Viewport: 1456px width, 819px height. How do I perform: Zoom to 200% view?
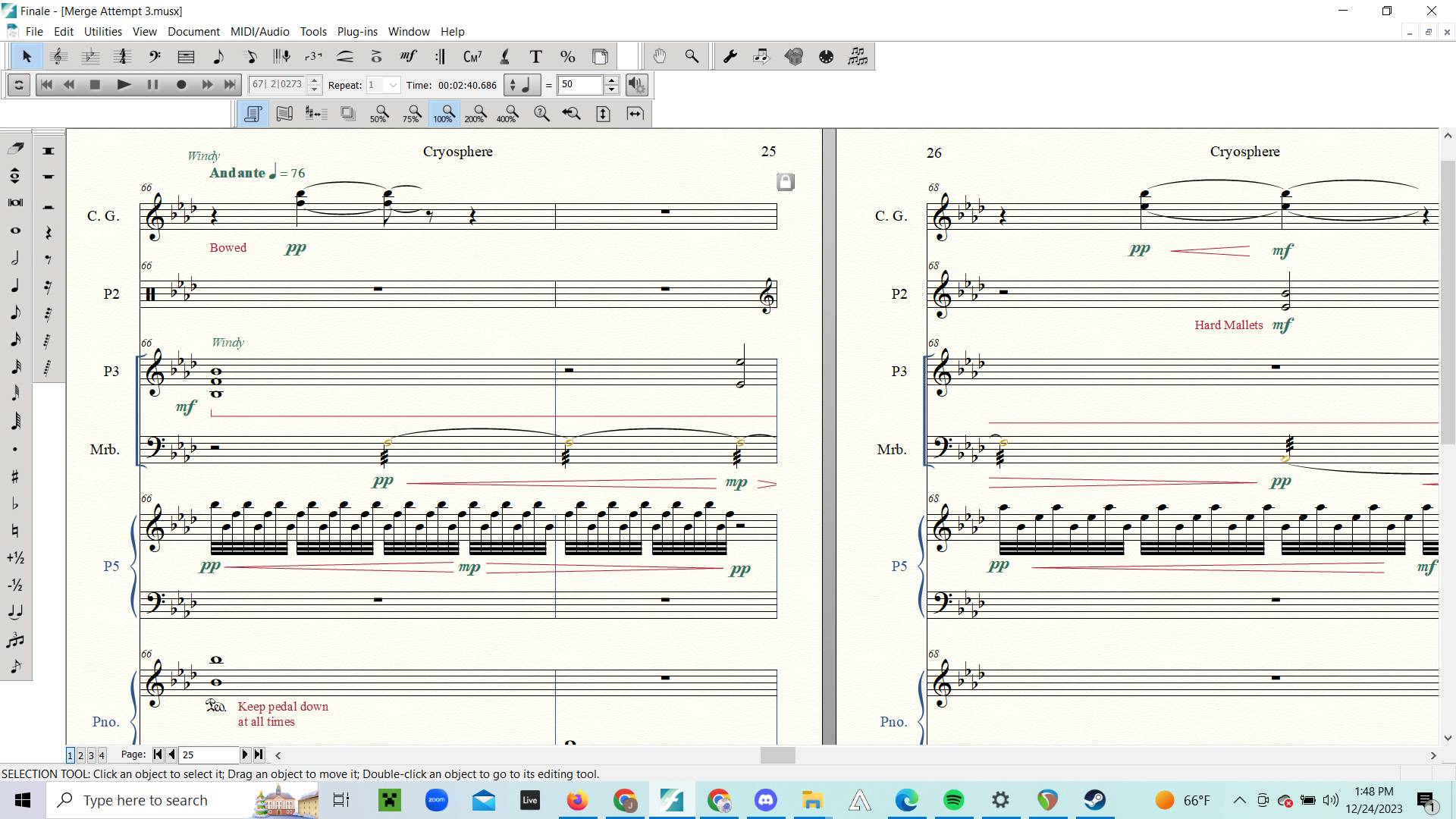coord(475,114)
